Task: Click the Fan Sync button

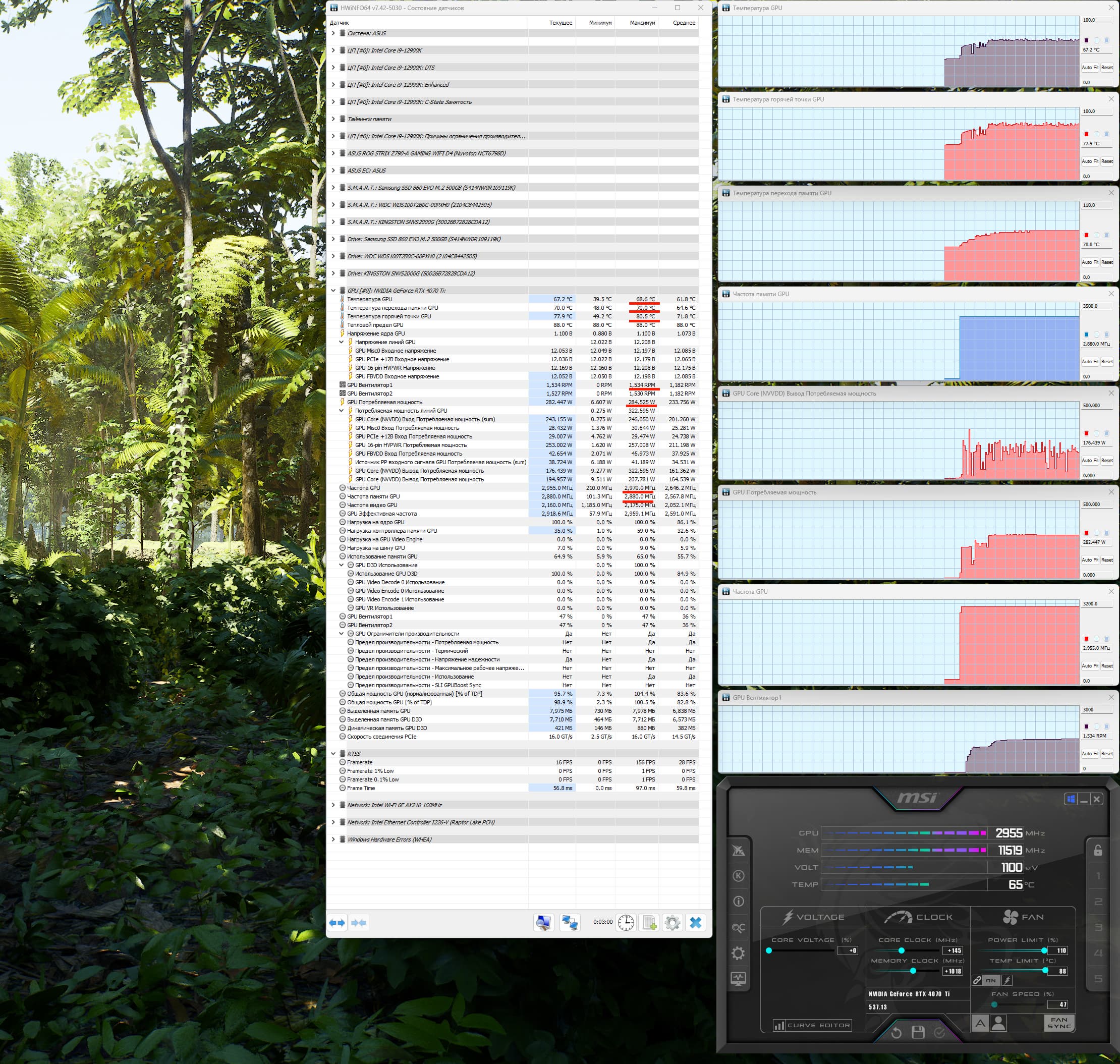Action: click(1059, 1023)
